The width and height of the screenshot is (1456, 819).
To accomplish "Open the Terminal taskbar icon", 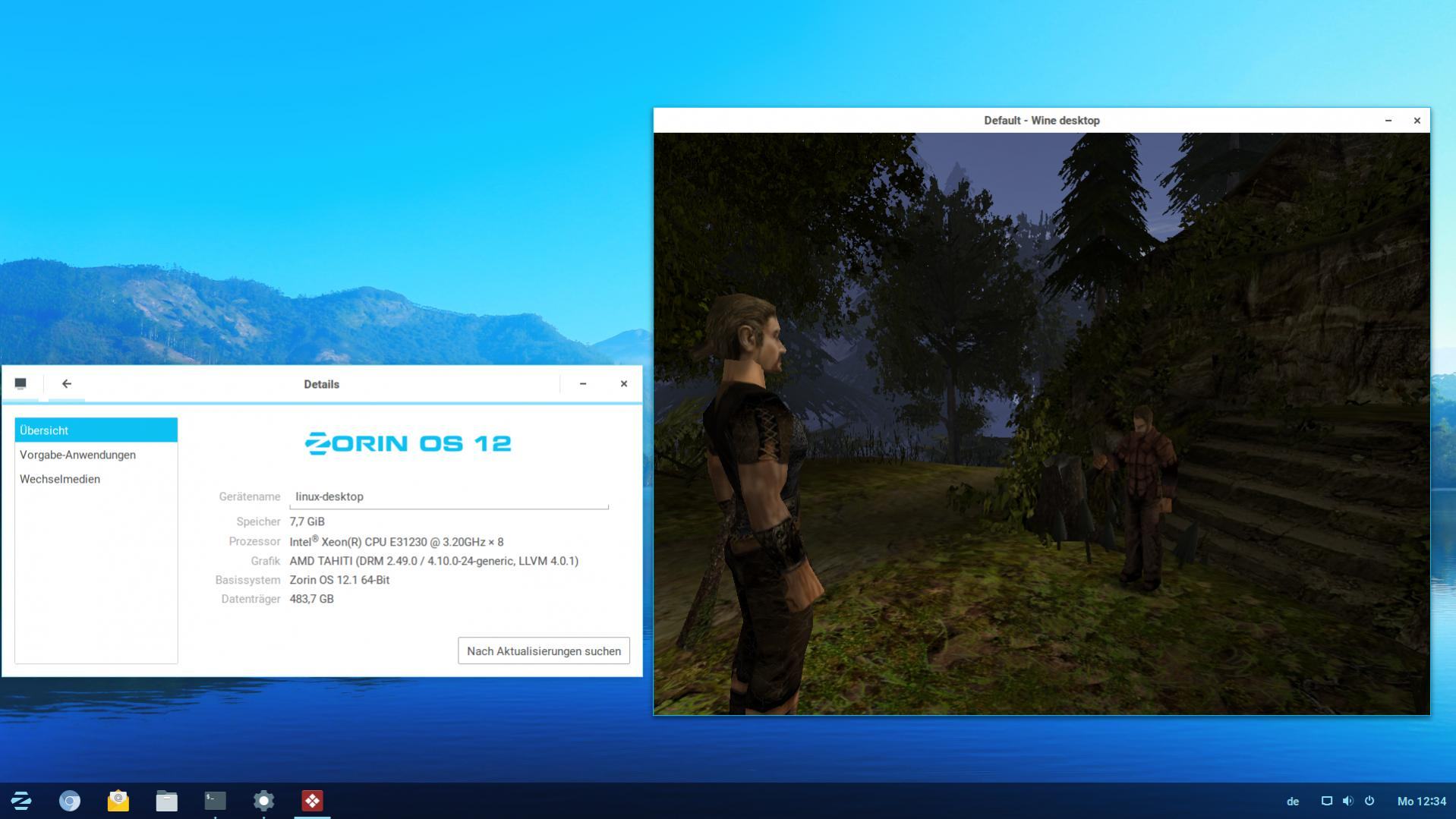I will [216, 801].
